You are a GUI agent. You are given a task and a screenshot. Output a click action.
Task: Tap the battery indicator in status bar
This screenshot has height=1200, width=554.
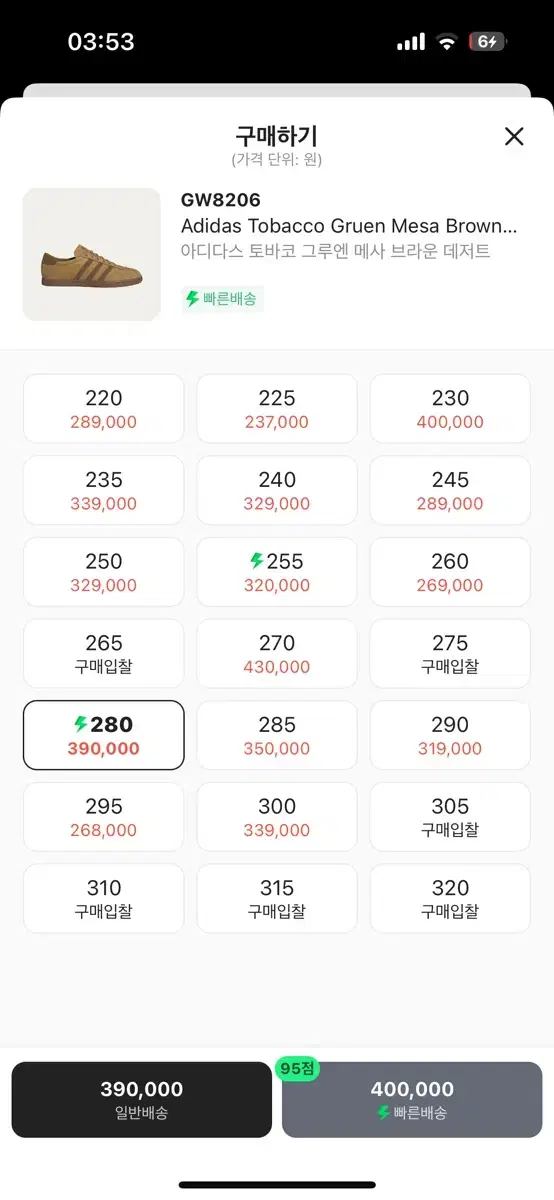click(x=489, y=42)
